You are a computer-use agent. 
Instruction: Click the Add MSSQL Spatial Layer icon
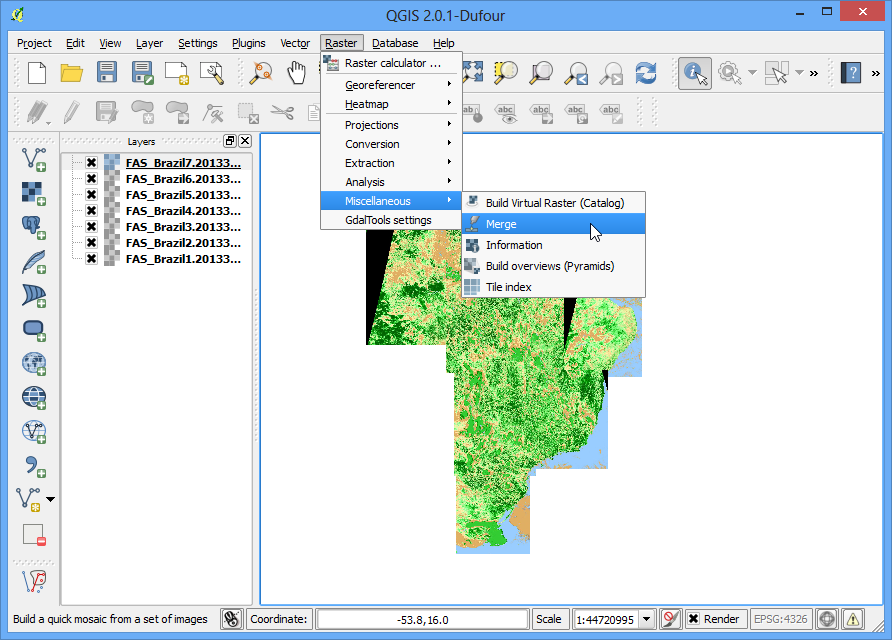pos(34,296)
